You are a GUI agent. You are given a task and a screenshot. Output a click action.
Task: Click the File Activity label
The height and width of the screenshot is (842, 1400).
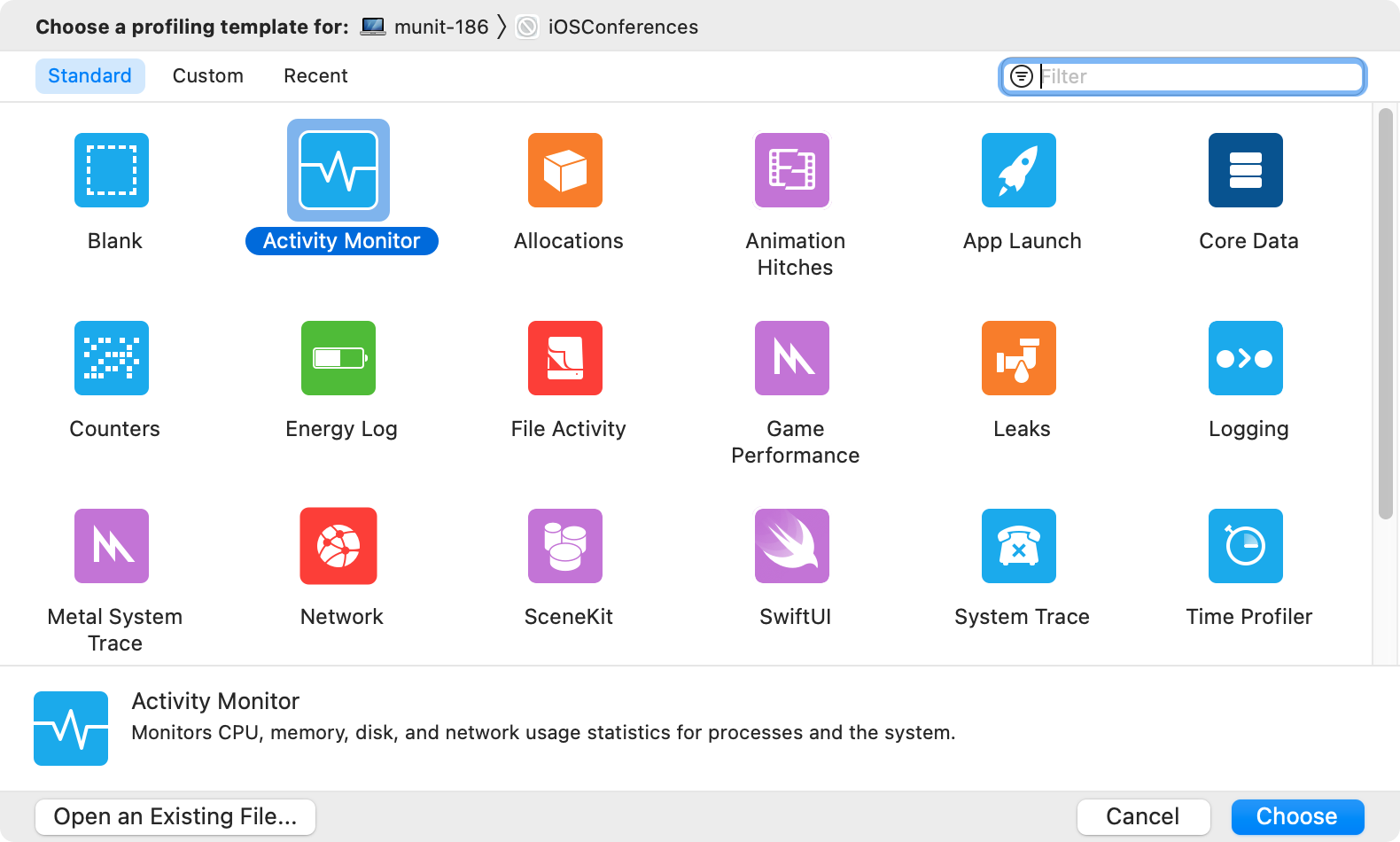[569, 429]
